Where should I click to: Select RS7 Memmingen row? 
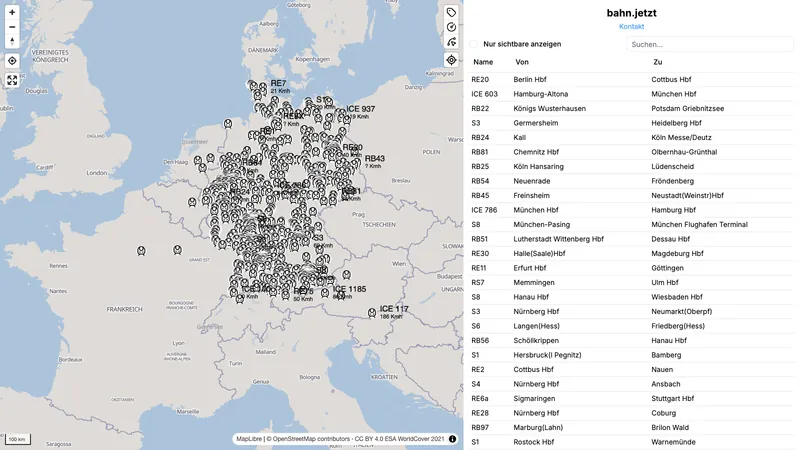coord(631,282)
